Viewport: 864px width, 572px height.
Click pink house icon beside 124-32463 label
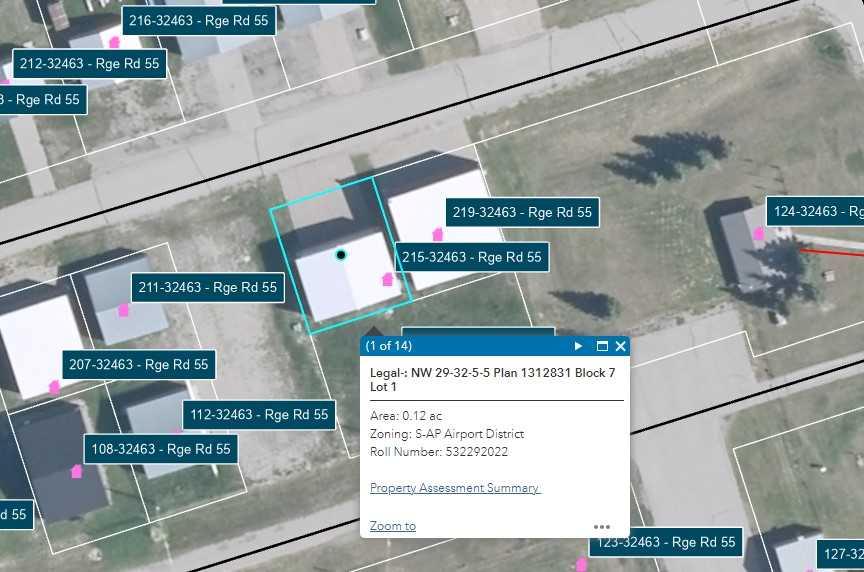click(758, 233)
